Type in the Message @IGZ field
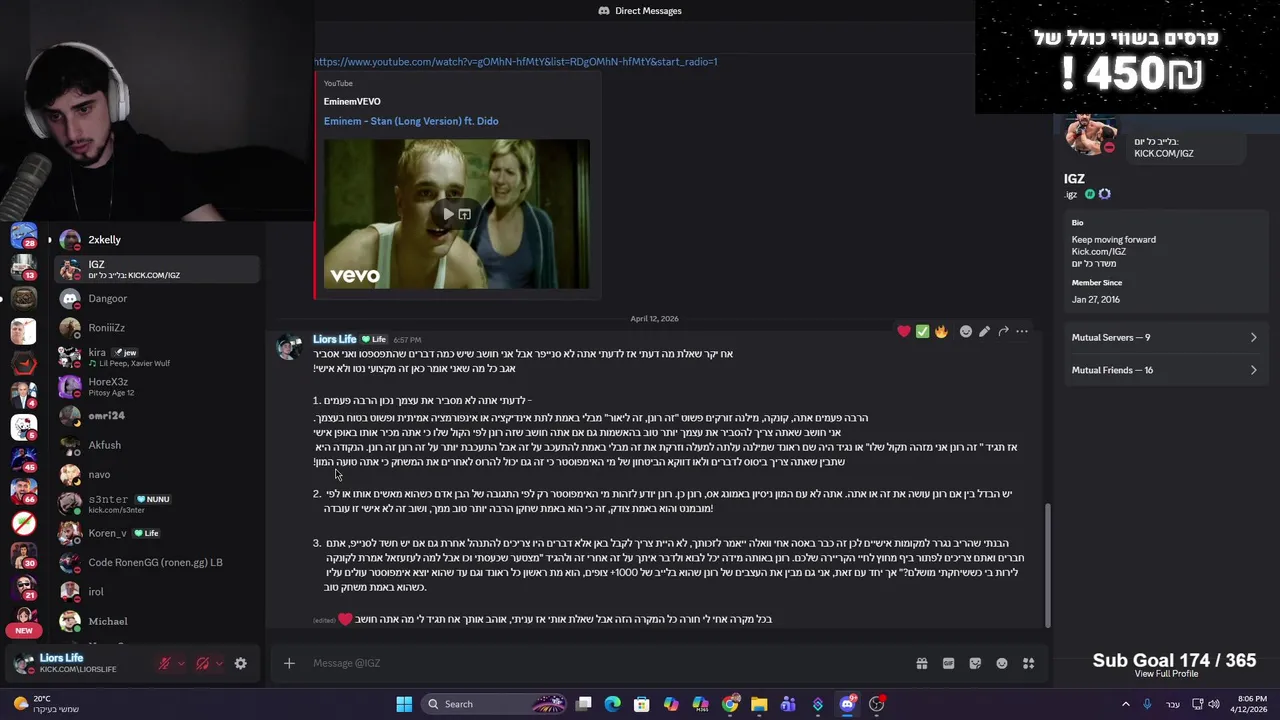Image resolution: width=1280 pixels, height=720 pixels. [600, 663]
